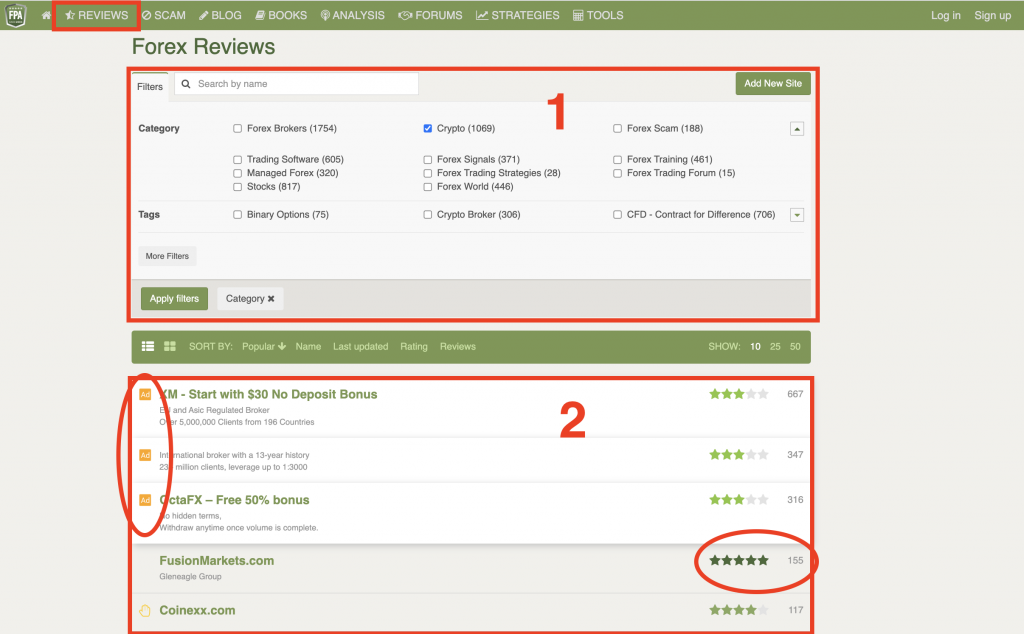Check the Forex World (446) box
This screenshot has height=634, width=1024.
click(x=428, y=187)
